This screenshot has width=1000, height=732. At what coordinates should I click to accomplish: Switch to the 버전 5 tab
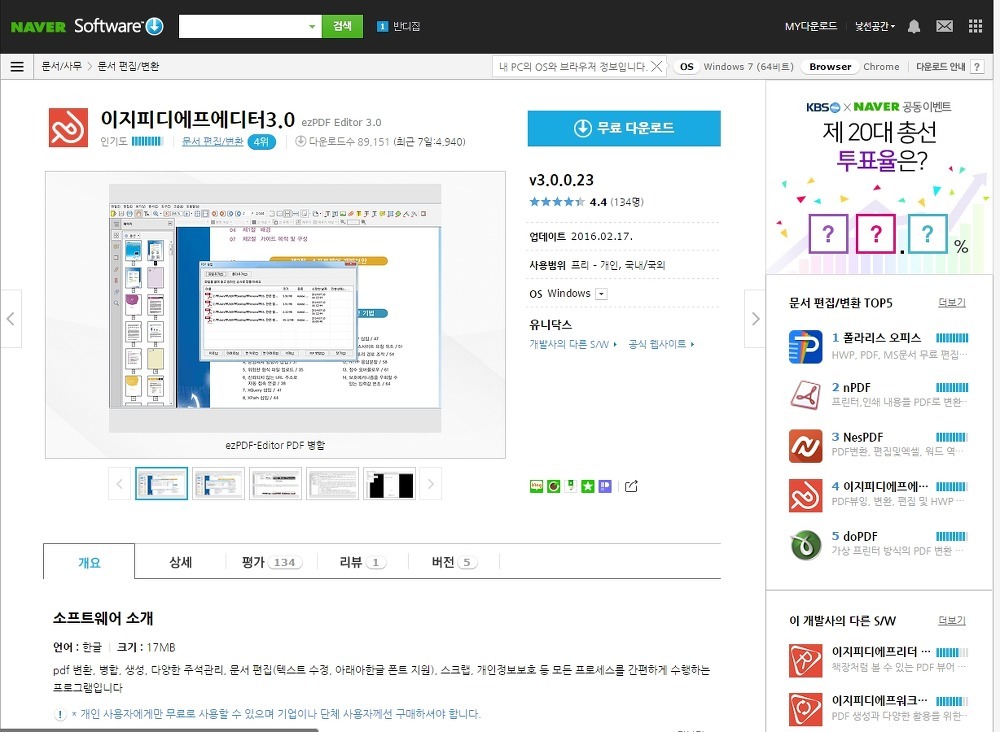453,562
